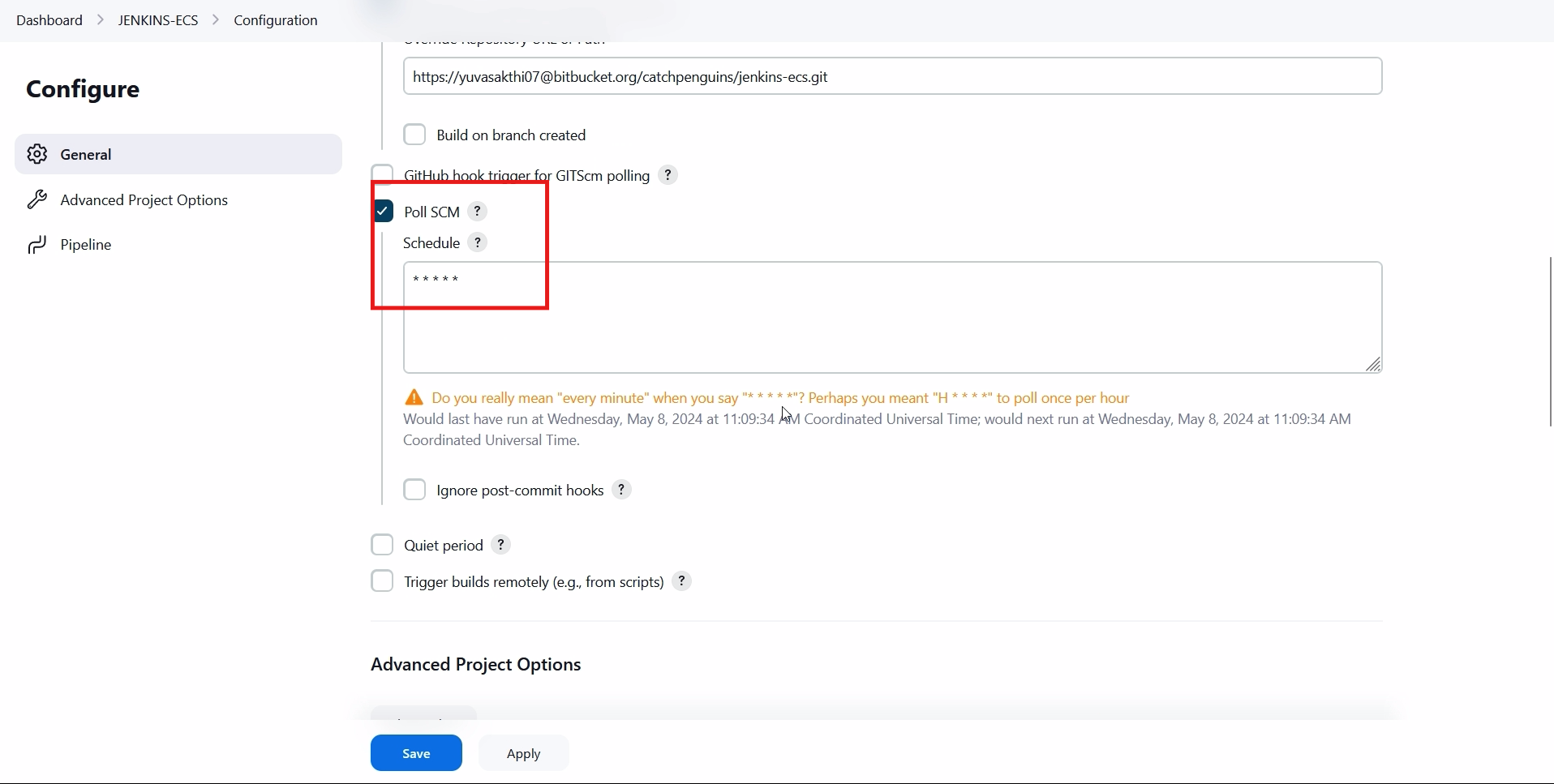Viewport: 1554px width, 784px height.
Task: Open help for Trigger builds remotely
Action: pyautogui.click(x=682, y=581)
